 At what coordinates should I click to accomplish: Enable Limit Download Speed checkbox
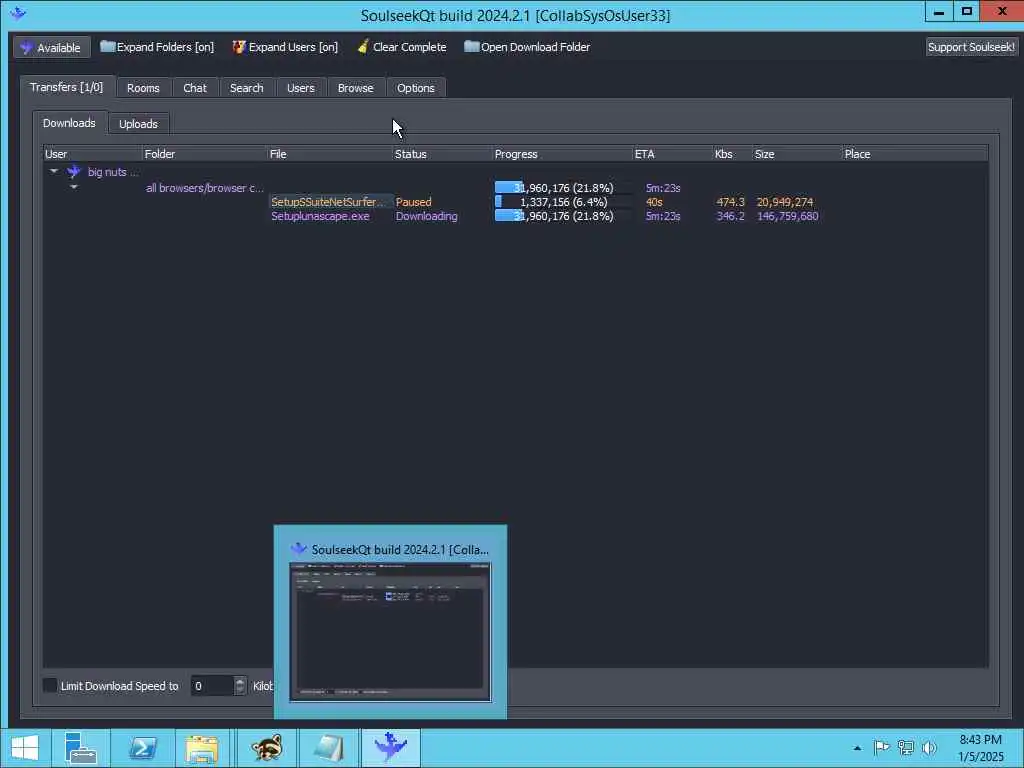click(50, 685)
